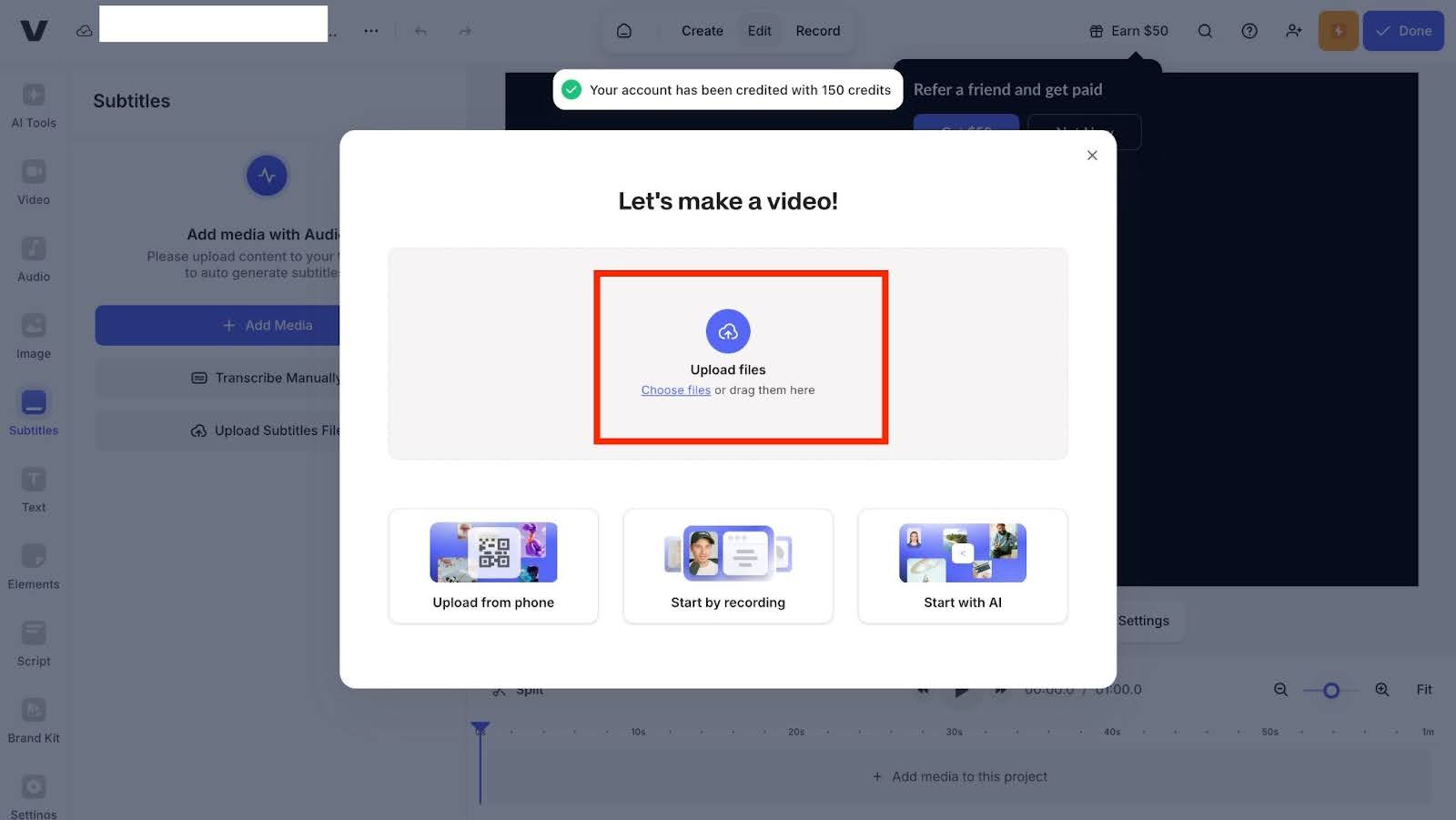Open the Brand Kit panel

pyautogui.click(x=34, y=721)
